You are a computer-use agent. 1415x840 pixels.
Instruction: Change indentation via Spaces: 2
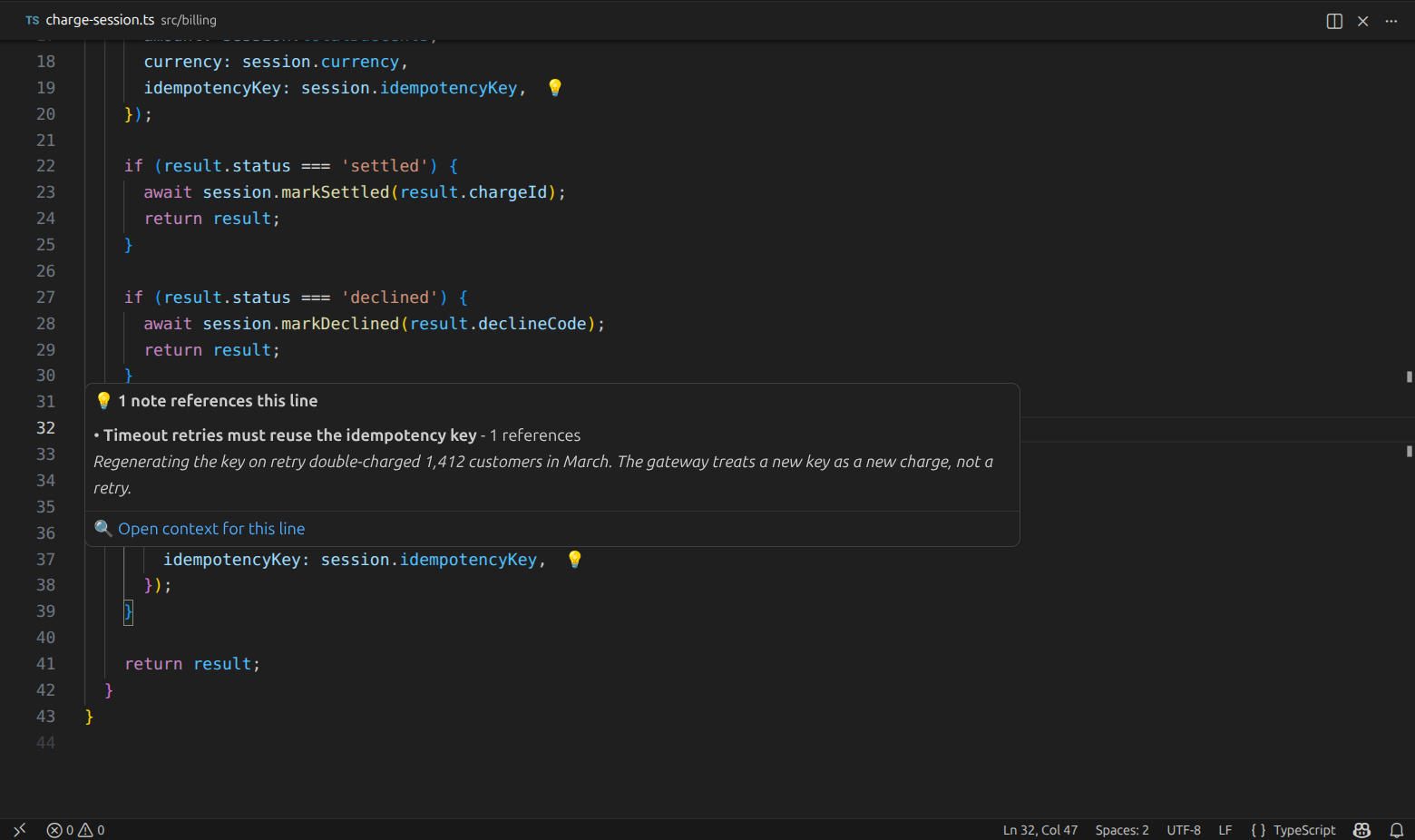(1122, 830)
